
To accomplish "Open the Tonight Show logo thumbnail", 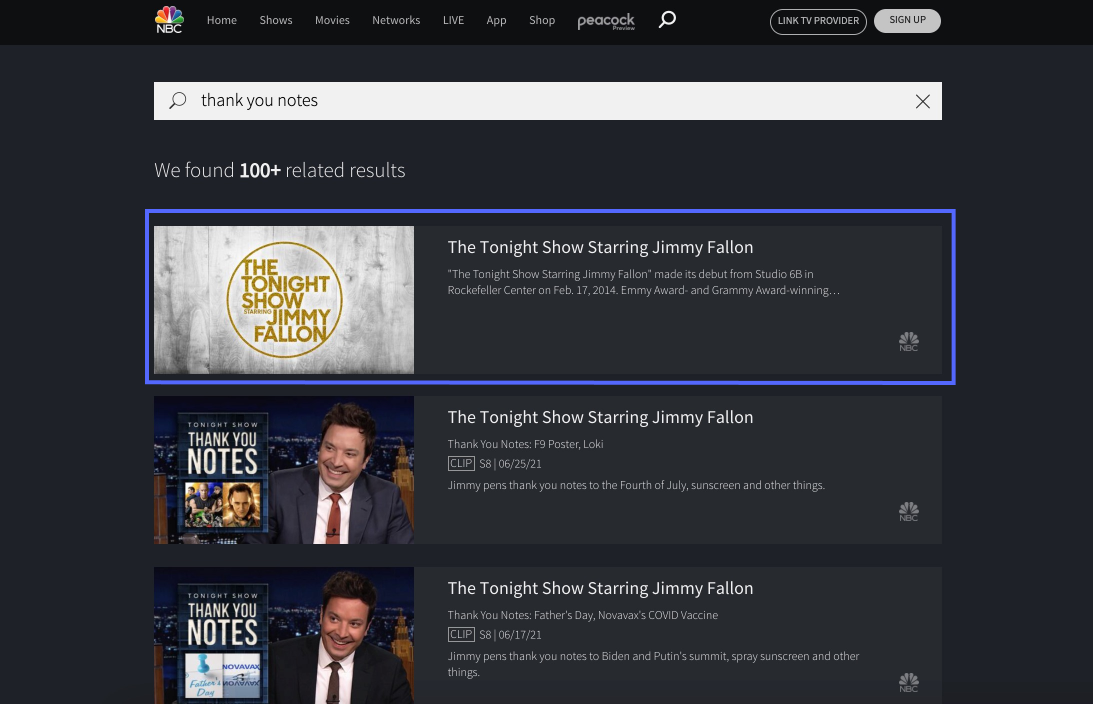I will pos(284,300).
